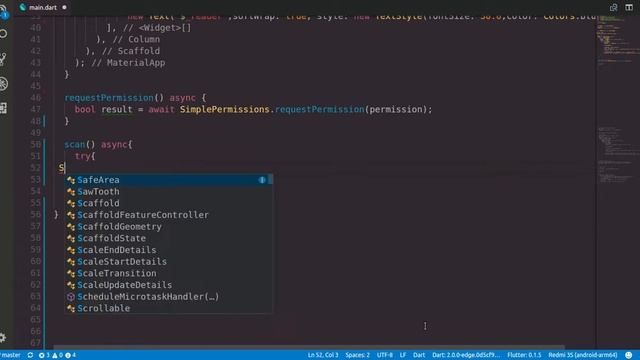Pick ScheduleMicrotaskHandler(…) suggestion

pos(168,297)
